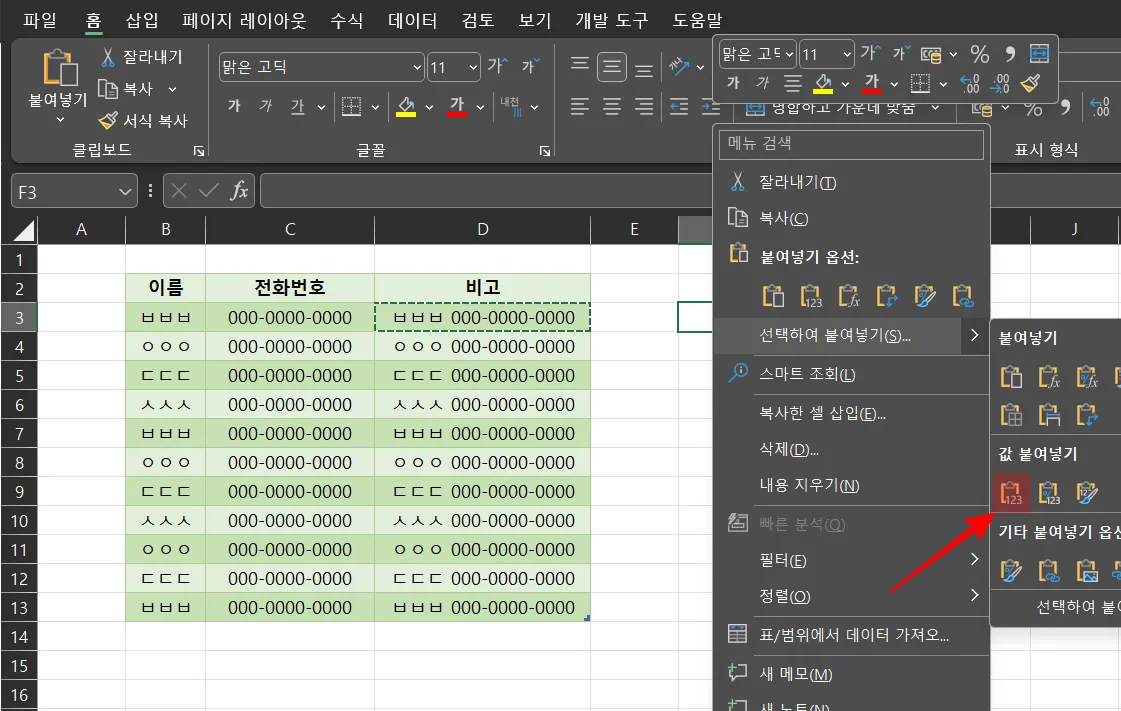Center align text using the mini toolbar
This screenshot has width=1121, height=711.
tap(792, 84)
